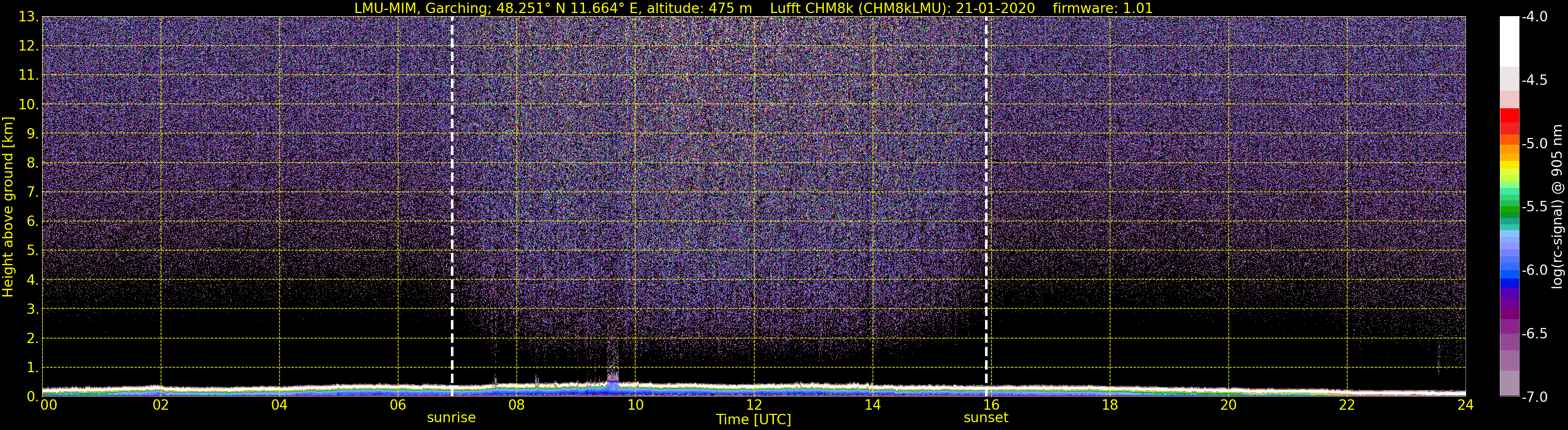Click the '24' time axis tick label

[x=1465, y=405]
